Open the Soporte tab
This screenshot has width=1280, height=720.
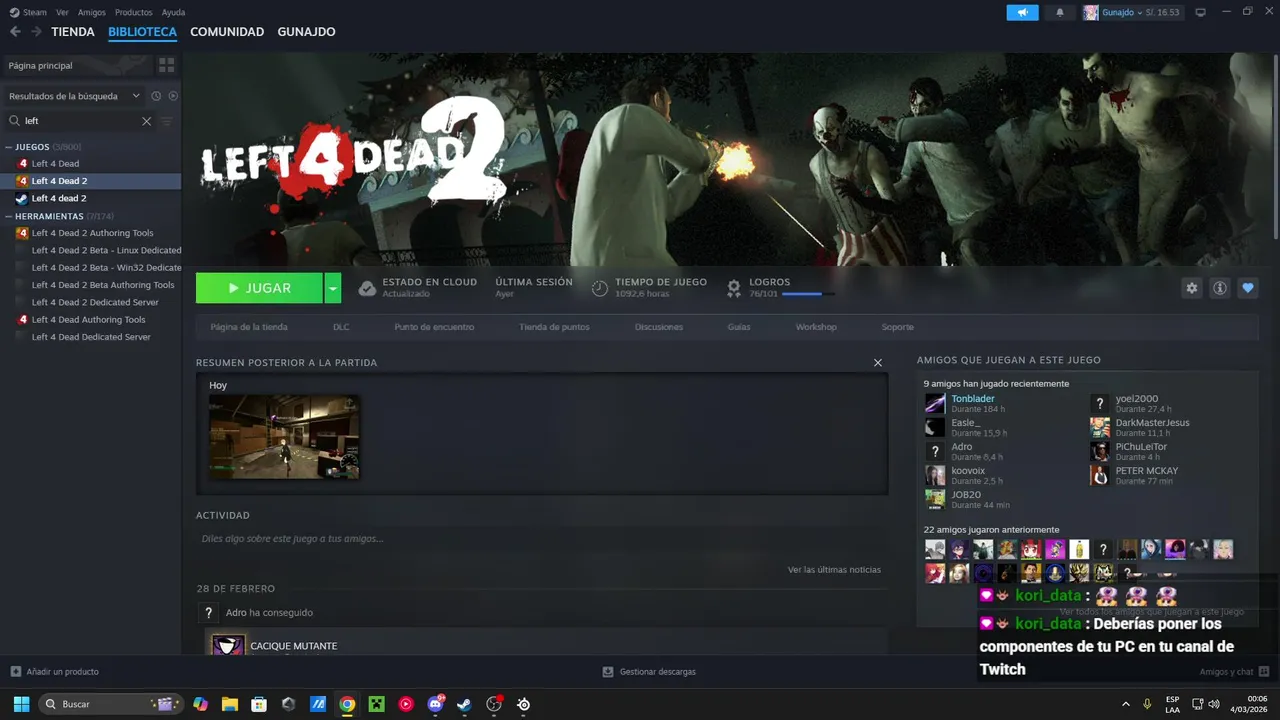[x=897, y=327]
